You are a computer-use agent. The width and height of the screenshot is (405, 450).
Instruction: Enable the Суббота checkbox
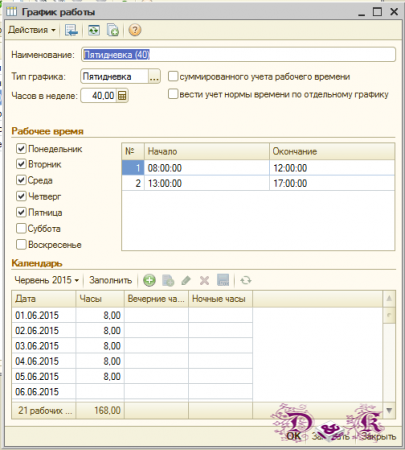point(21,229)
